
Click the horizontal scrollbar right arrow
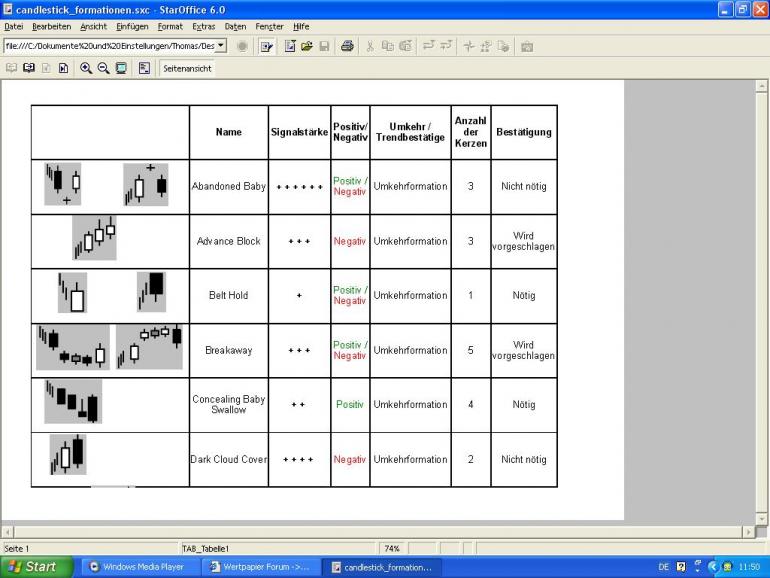748,532
